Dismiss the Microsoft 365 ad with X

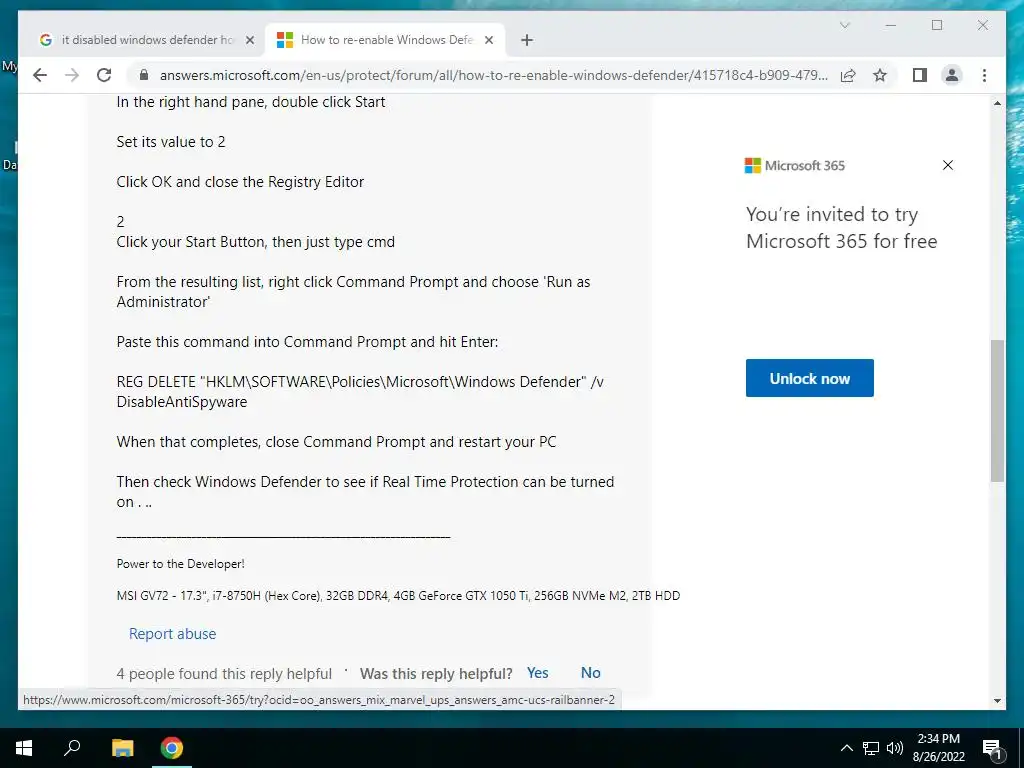click(948, 165)
